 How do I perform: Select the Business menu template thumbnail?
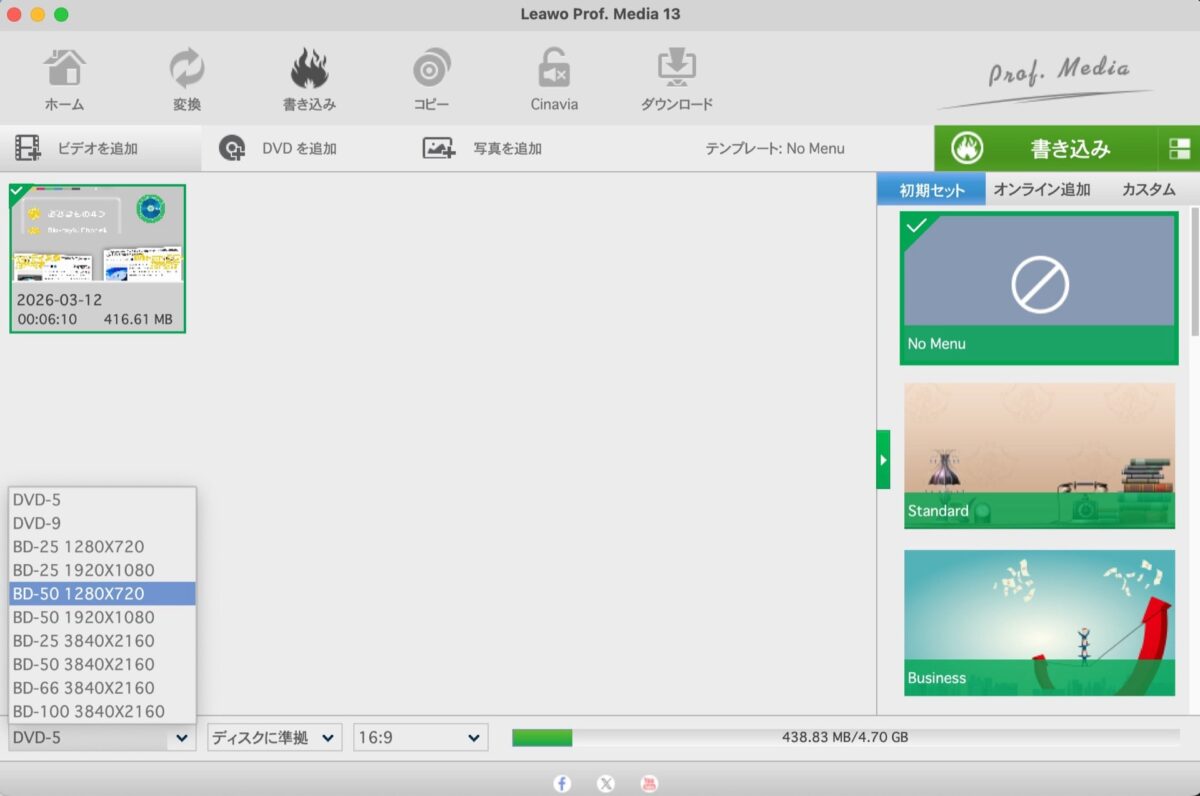pyautogui.click(x=1039, y=622)
